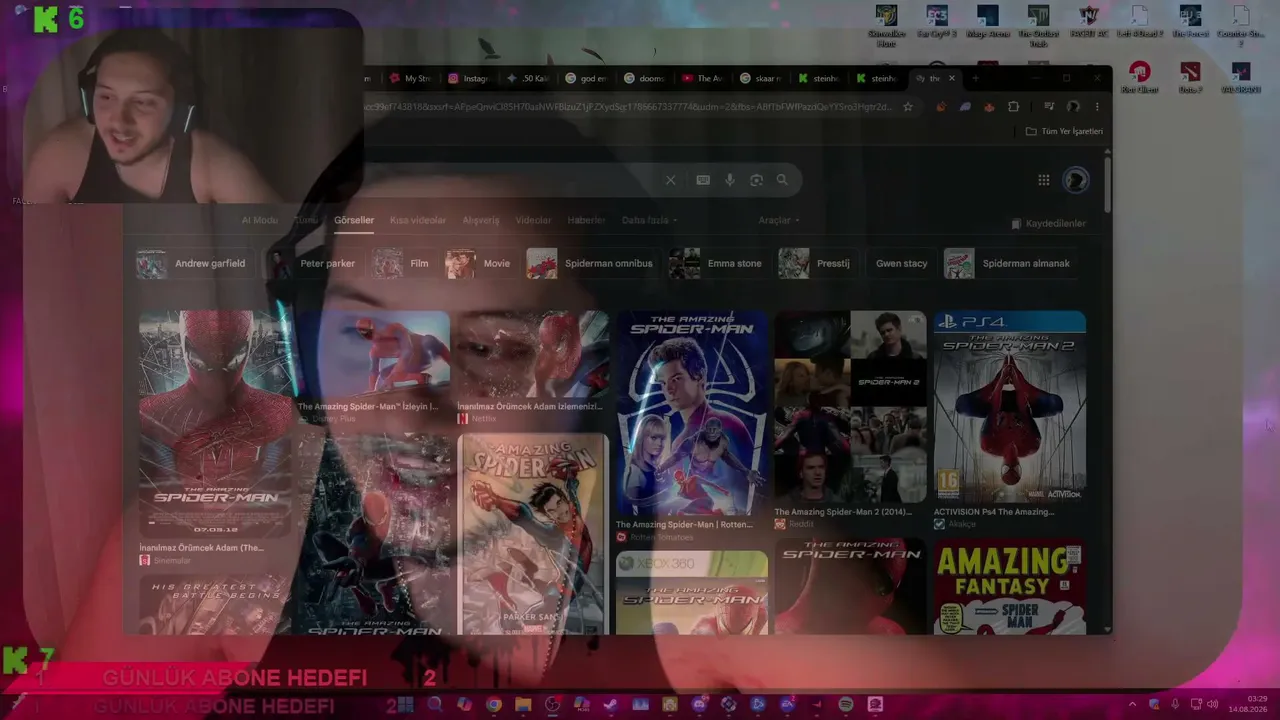This screenshot has width=1280, height=720.
Task: Filter images by Gwen stacy chip
Action: (x=902, y=263)
